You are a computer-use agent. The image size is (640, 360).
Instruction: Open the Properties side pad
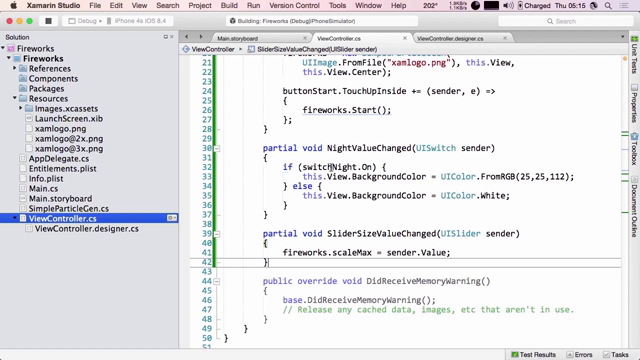pos(634,103)
